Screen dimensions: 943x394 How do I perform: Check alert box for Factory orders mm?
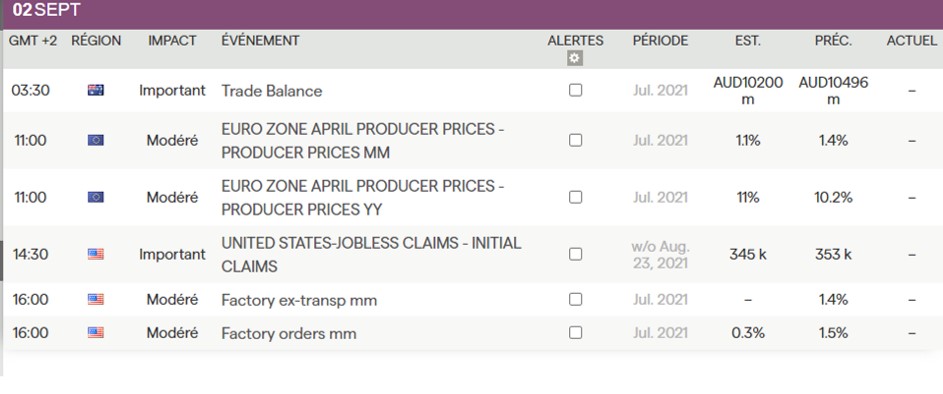click(x=576, y=333)
